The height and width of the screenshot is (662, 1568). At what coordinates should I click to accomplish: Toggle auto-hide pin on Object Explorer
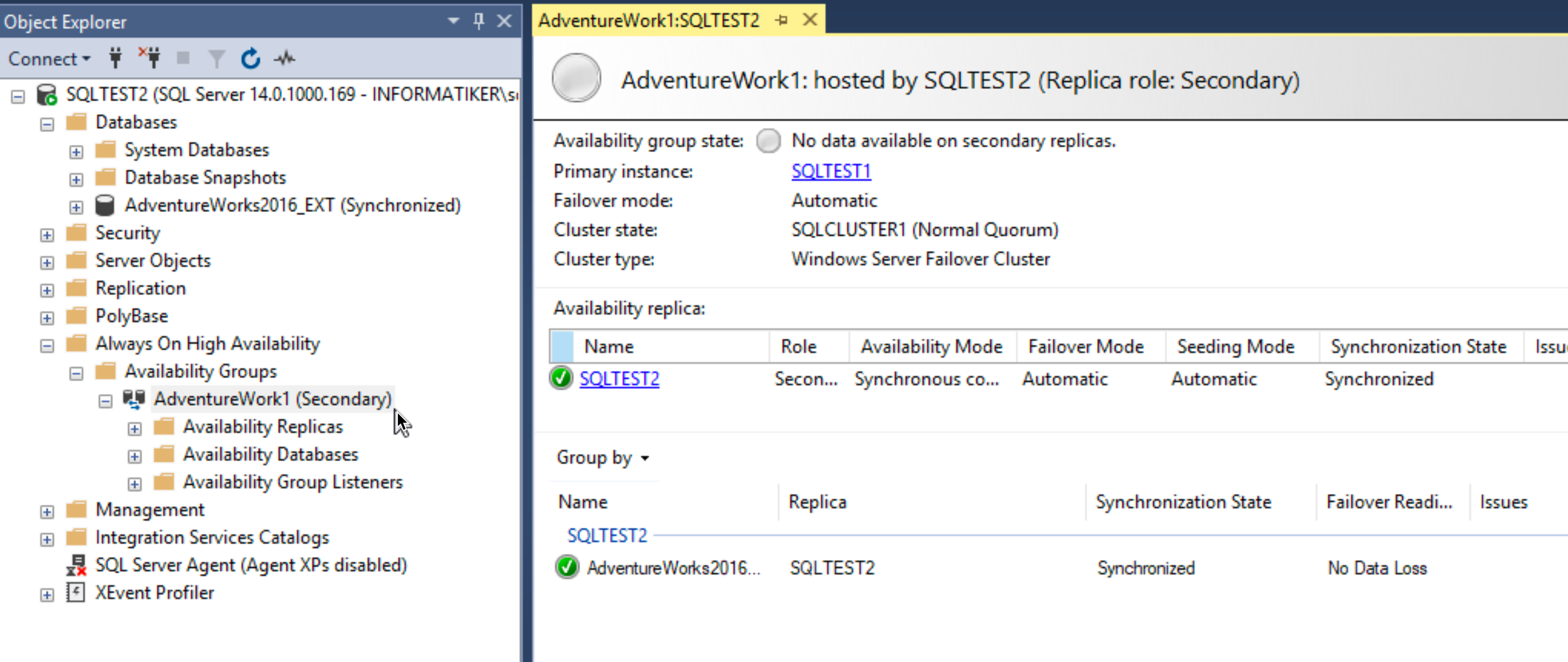[479, 21]
